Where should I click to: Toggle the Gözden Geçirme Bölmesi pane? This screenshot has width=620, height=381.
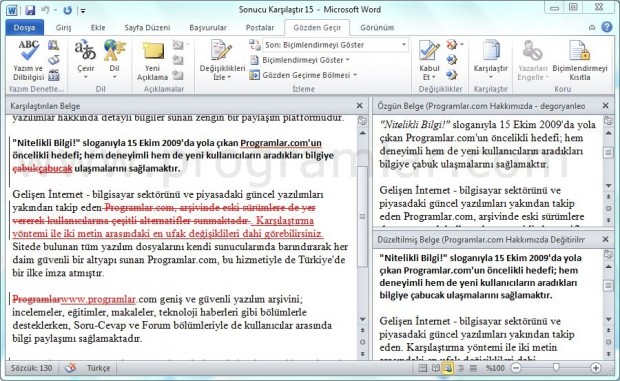(301, 75)
